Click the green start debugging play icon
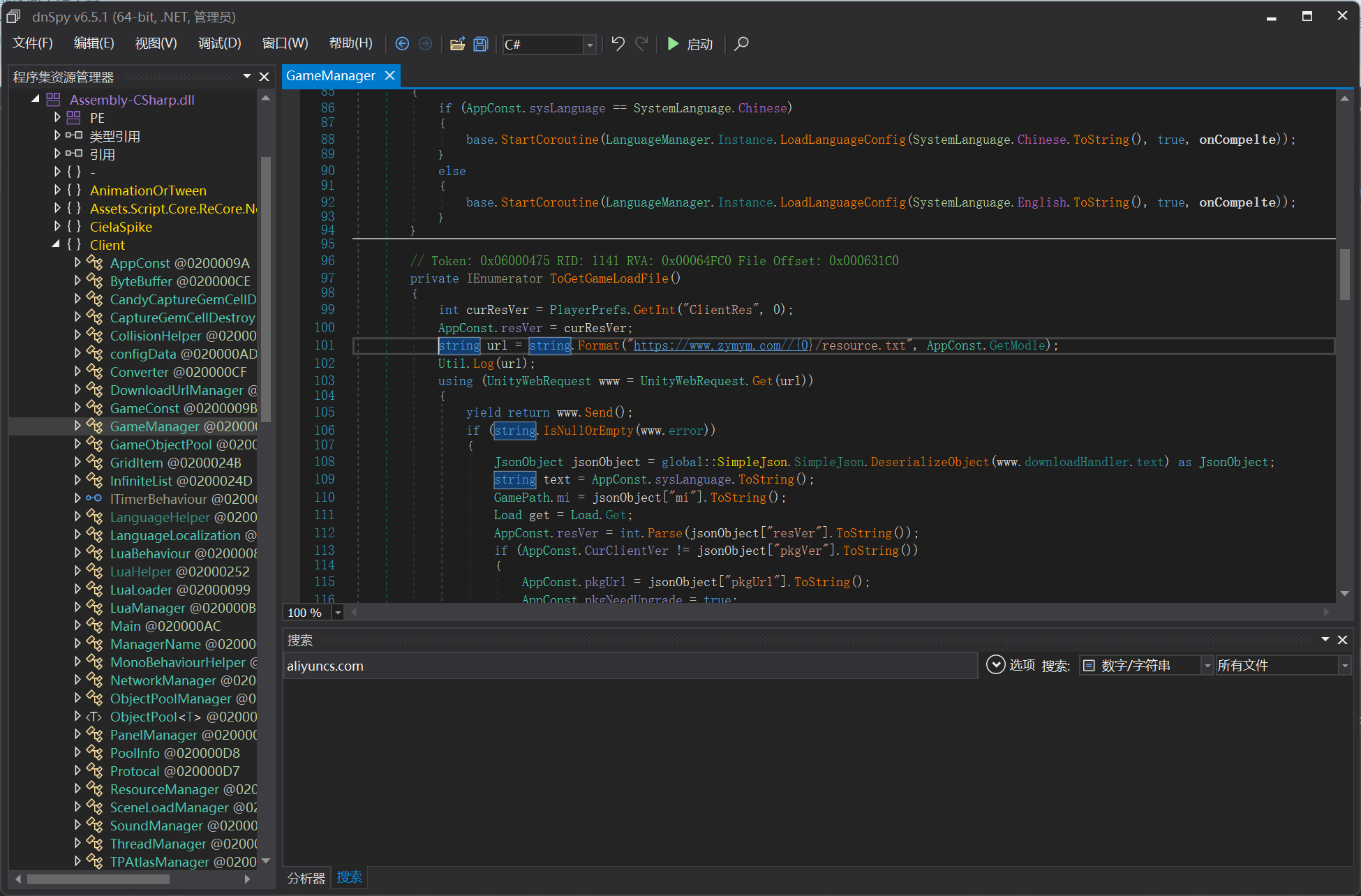Screen dimensions: 1361x896 point(673,44)
